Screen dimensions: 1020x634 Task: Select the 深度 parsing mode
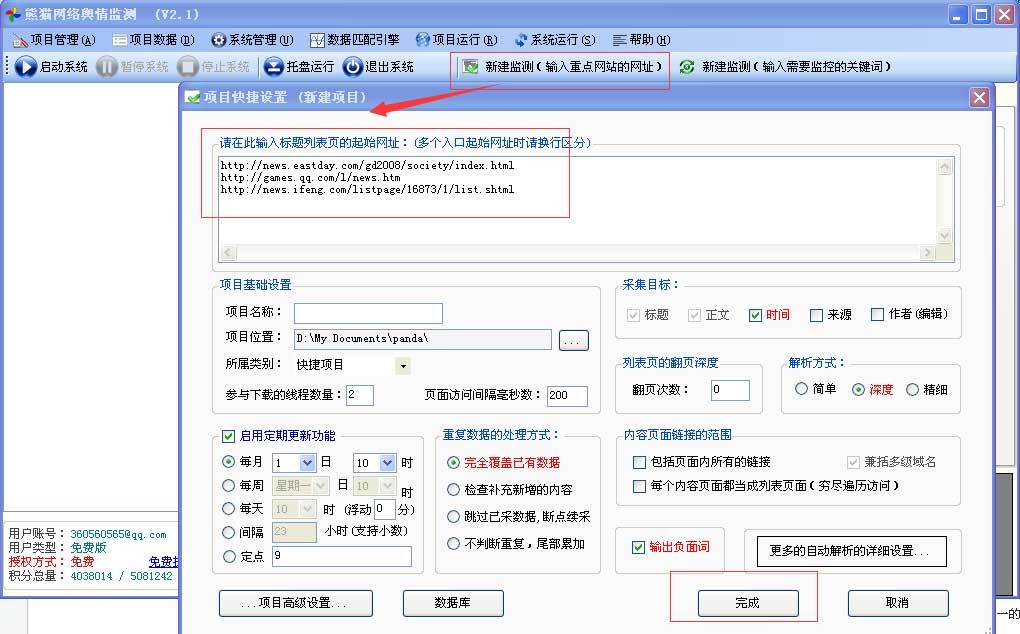tap(859, 390)
